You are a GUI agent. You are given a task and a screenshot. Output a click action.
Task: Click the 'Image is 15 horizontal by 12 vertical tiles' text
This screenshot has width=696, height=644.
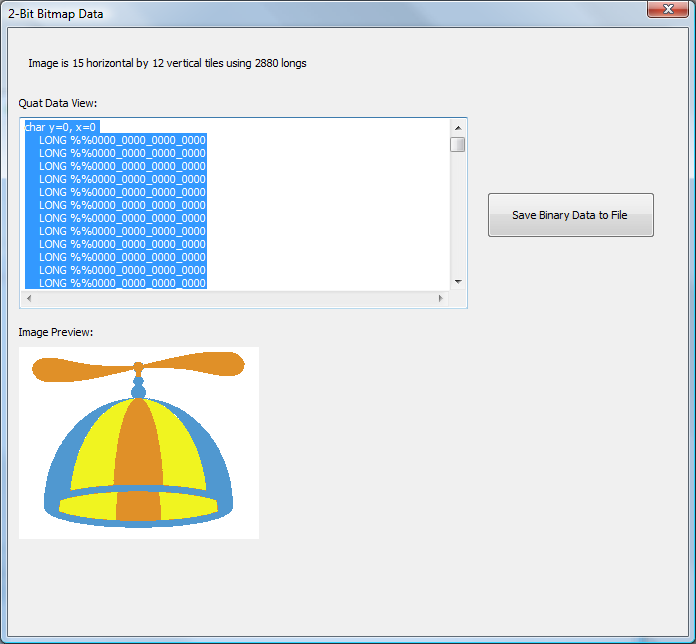click(167, 63)
